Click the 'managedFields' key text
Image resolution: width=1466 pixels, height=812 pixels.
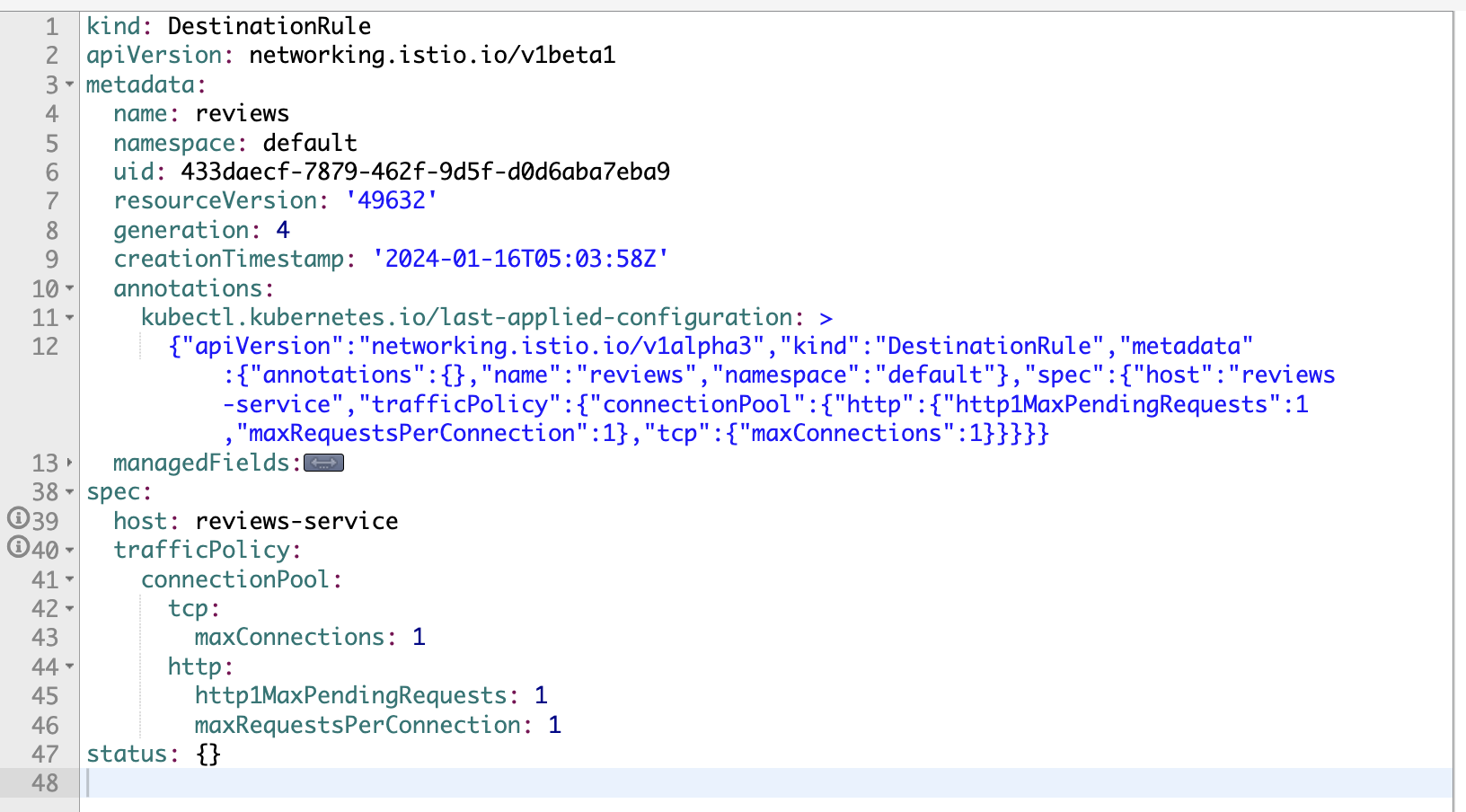(x=201, y=463)
